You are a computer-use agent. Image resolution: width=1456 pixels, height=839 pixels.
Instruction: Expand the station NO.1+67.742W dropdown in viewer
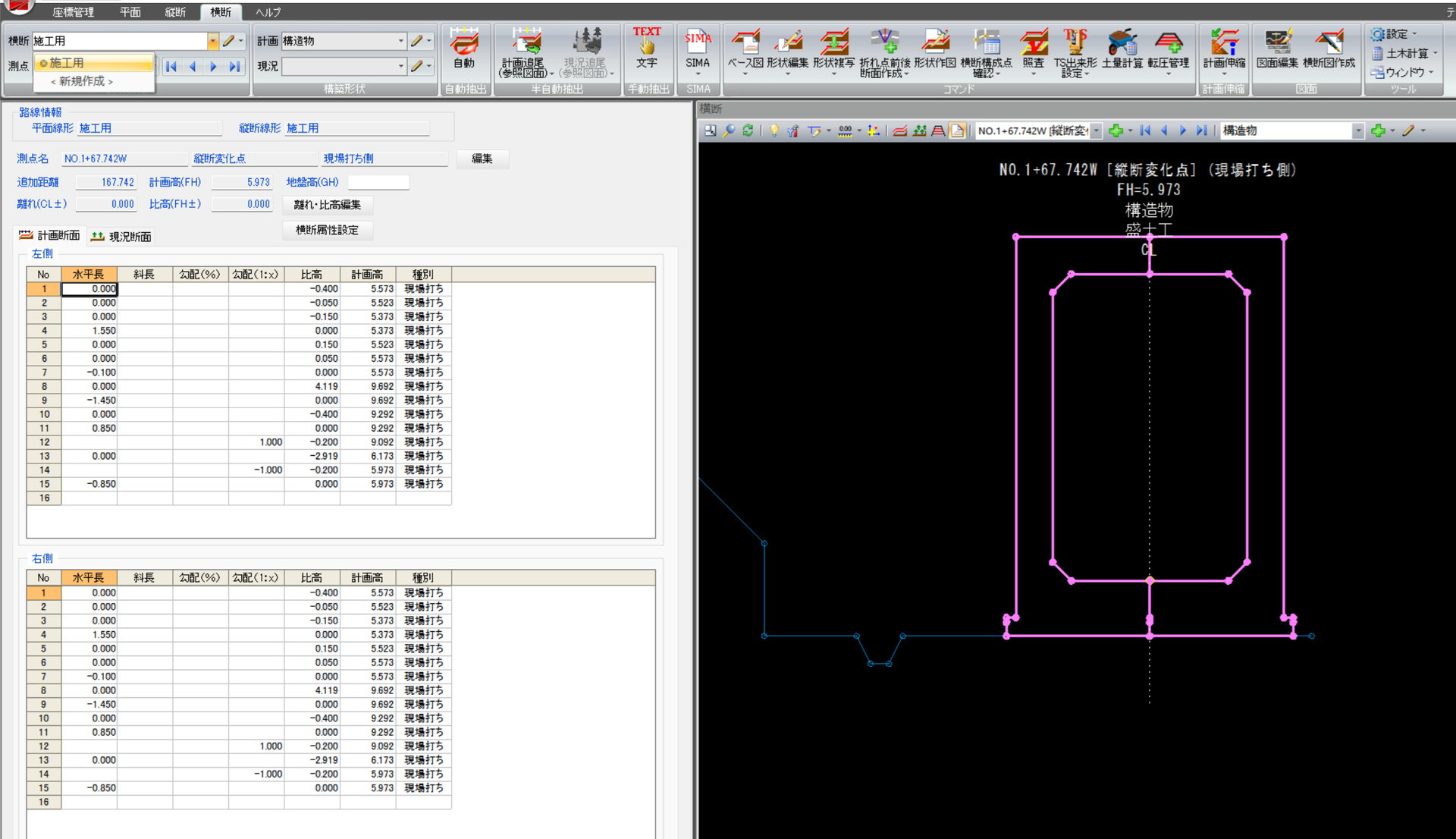[1096, 131]
